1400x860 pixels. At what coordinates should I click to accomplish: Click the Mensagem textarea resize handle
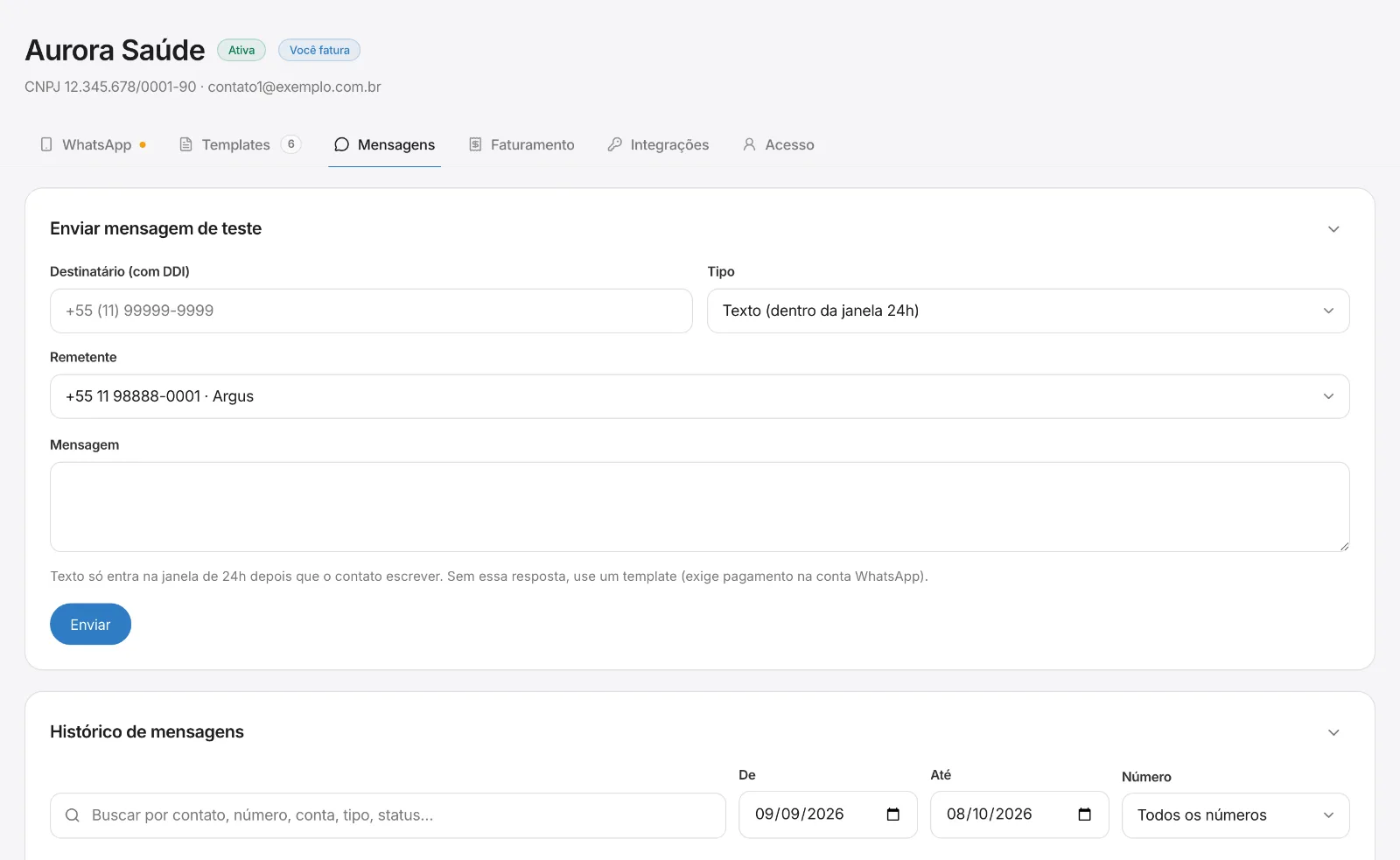1343,545
